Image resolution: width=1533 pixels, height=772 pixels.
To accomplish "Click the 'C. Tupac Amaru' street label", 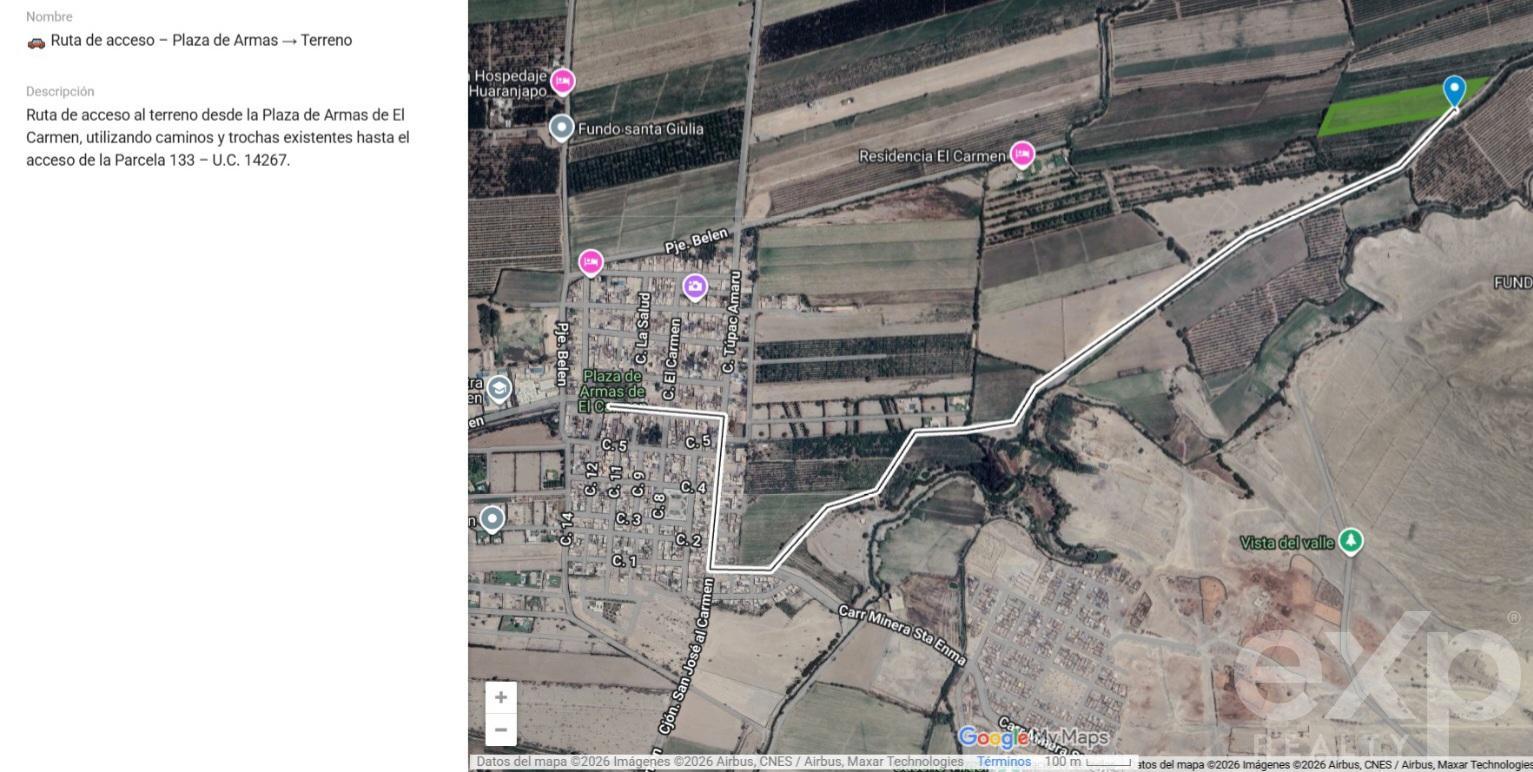I will (733, 322).
